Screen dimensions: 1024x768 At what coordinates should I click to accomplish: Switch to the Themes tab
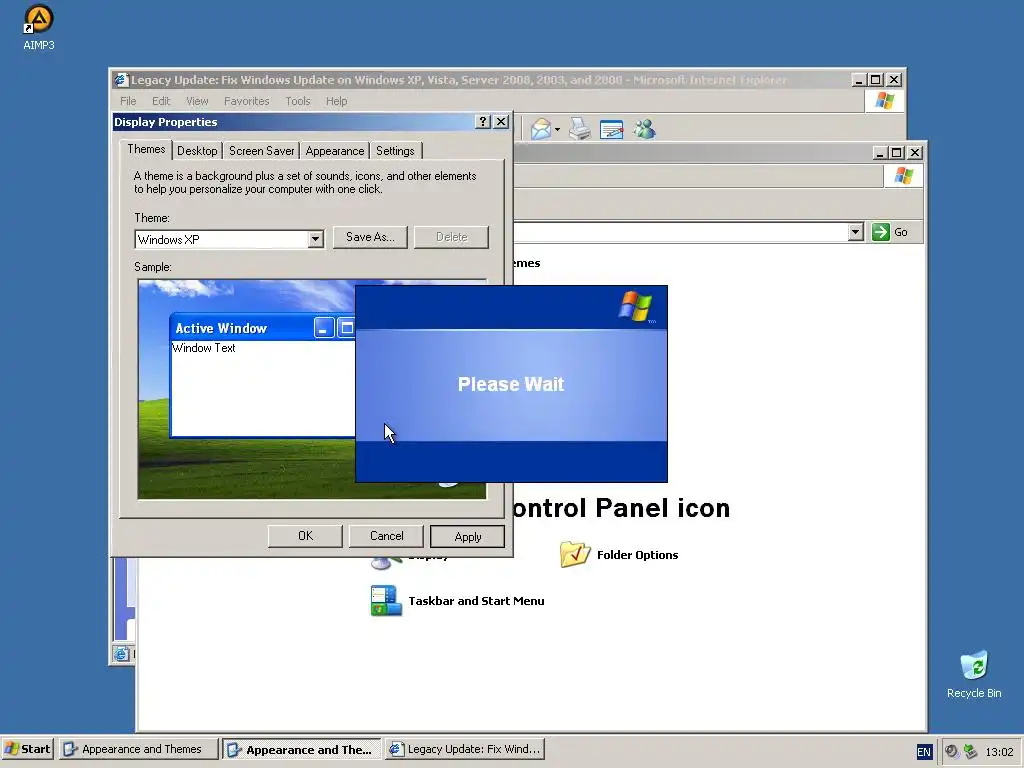coord(146,150)
